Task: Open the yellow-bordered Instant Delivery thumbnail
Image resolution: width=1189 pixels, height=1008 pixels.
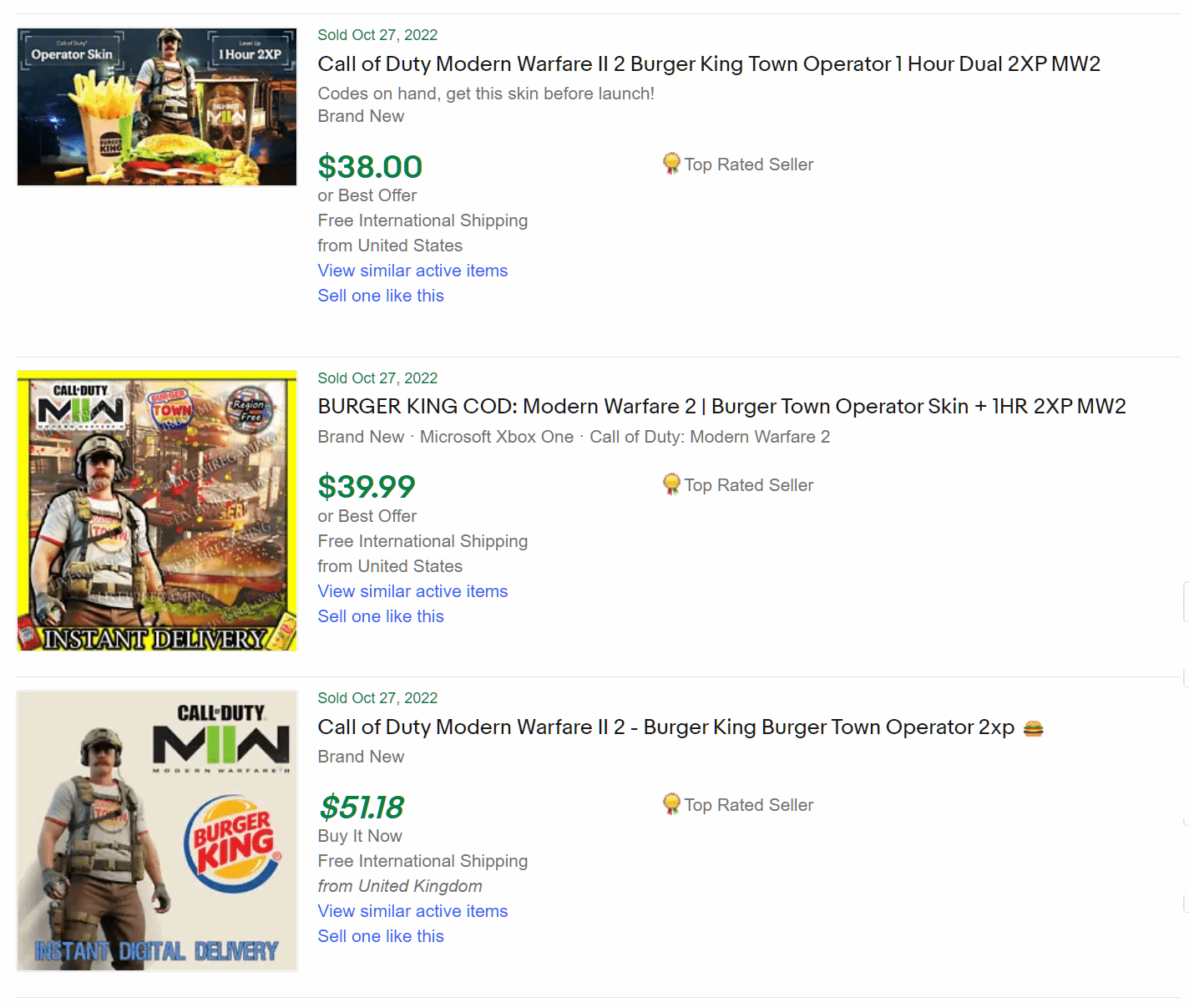Action: [157, 510]
